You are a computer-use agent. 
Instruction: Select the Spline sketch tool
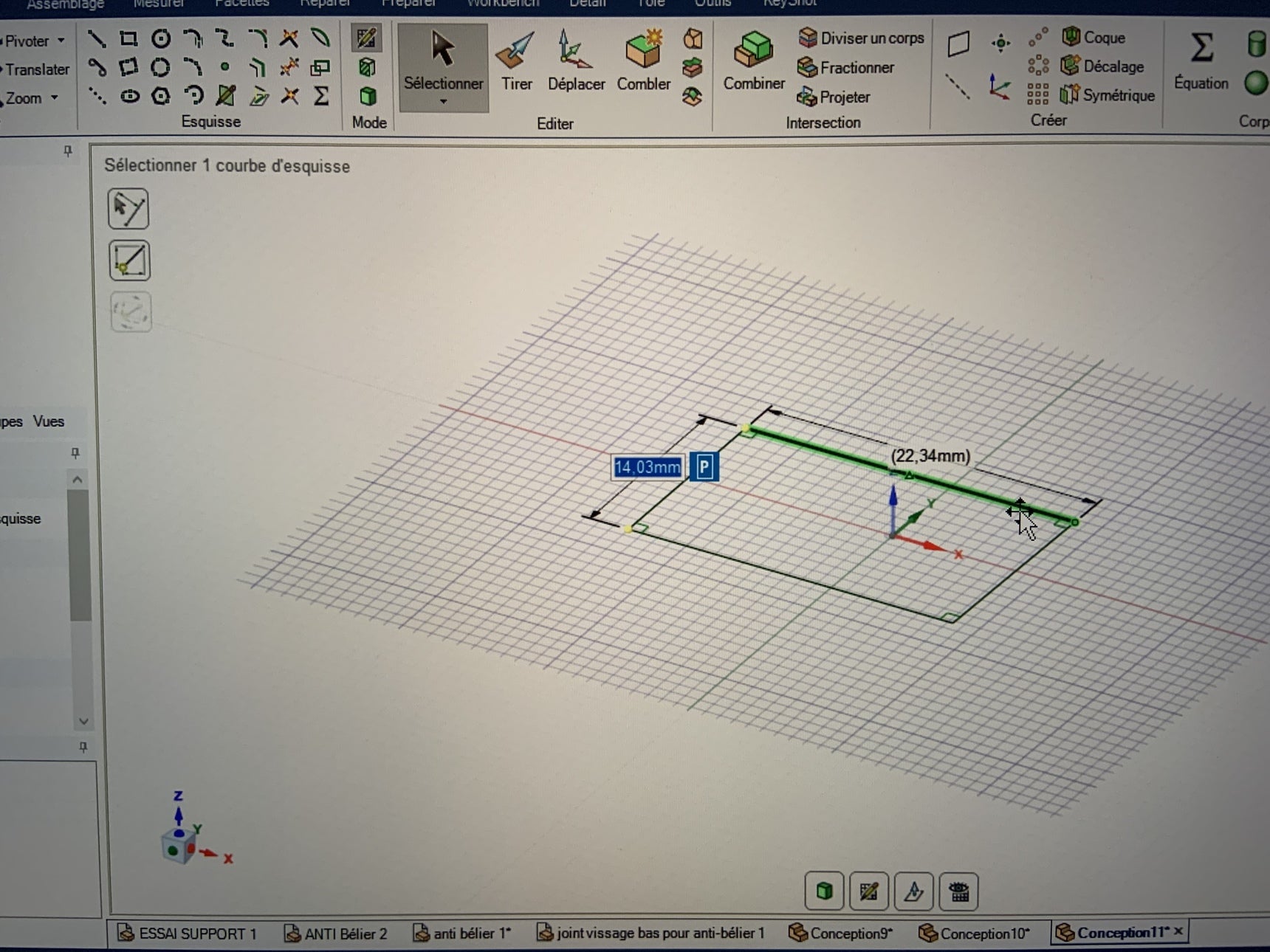tap(224, 38)
